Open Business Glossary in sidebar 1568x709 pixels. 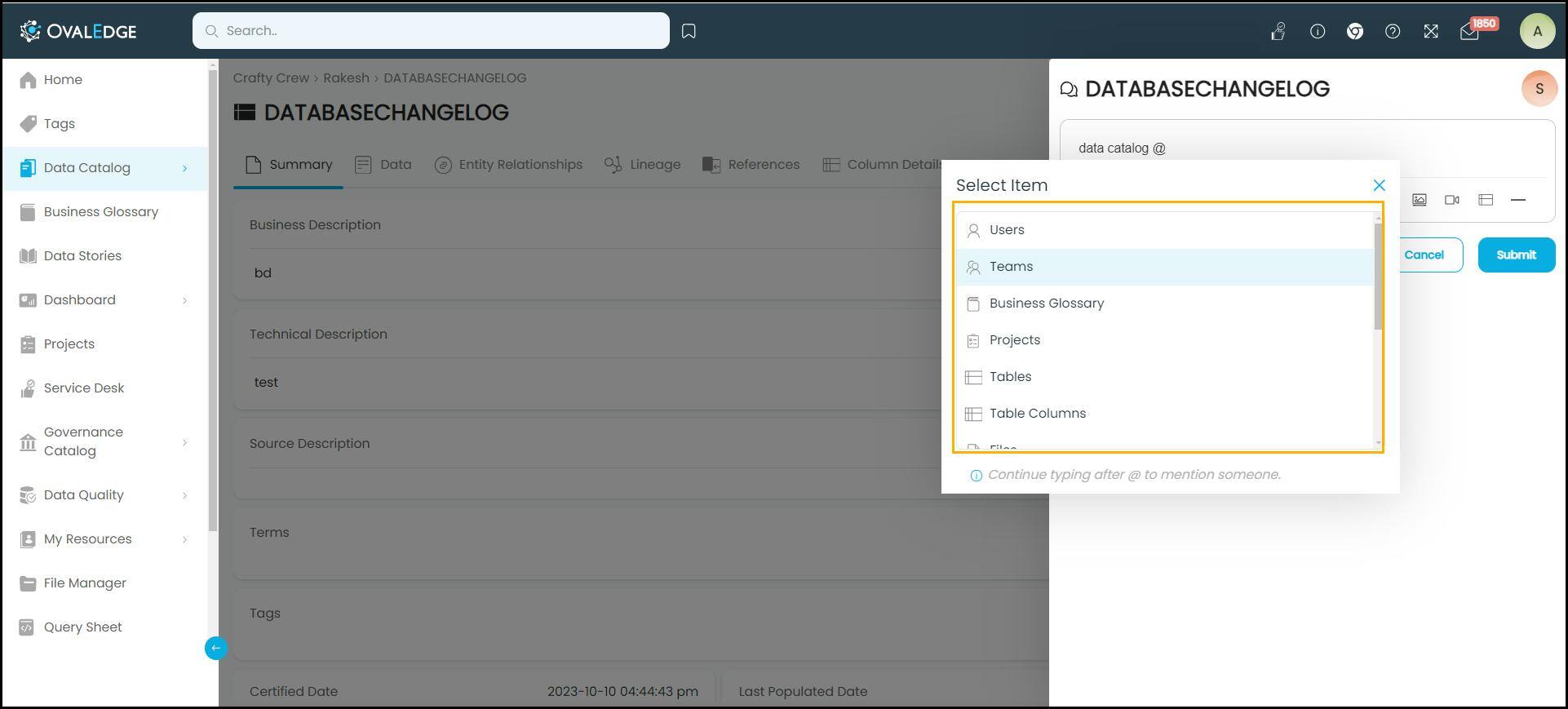click(x=104, y=211)
